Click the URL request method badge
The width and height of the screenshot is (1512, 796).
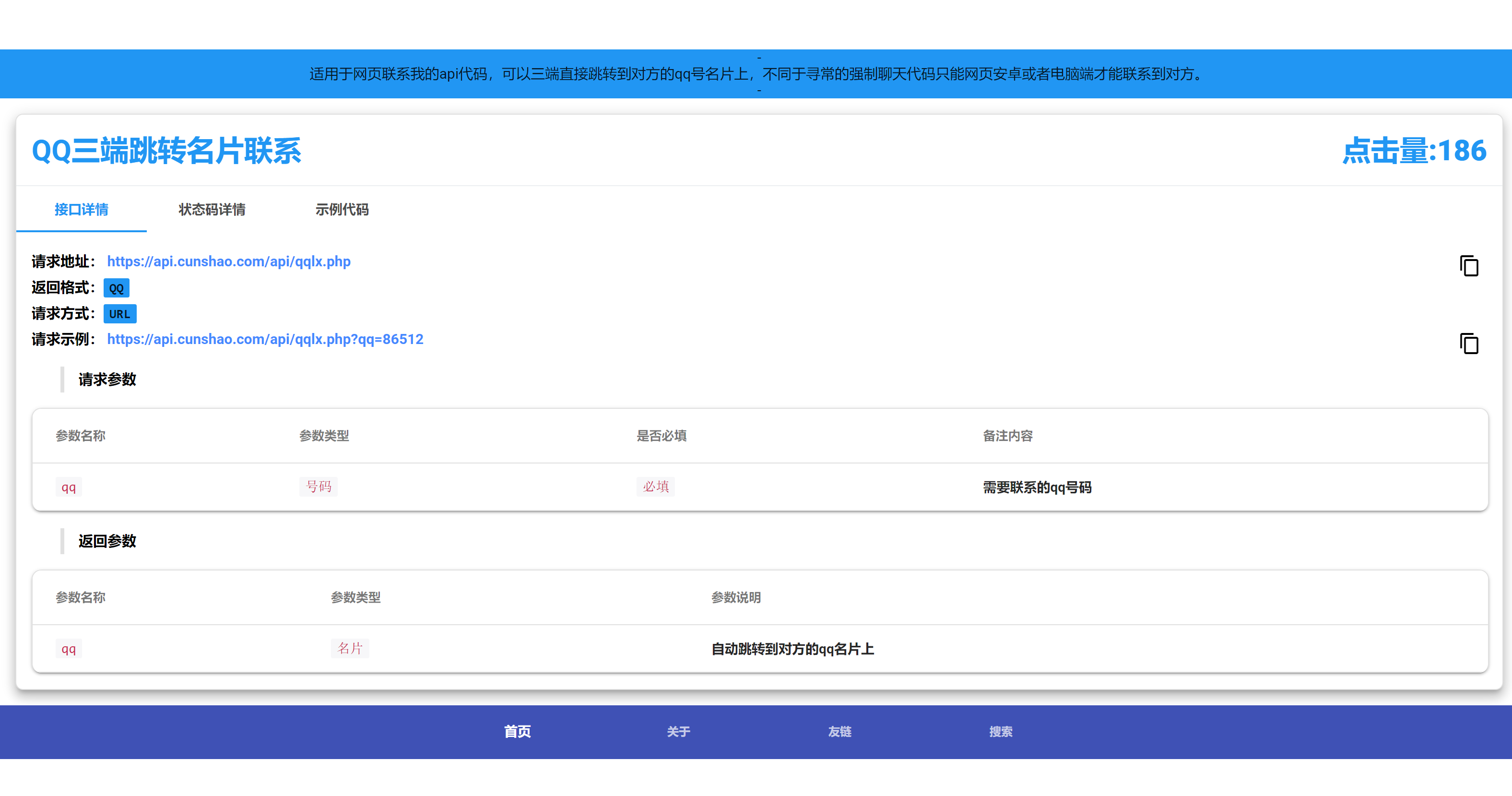click(120, 314)
